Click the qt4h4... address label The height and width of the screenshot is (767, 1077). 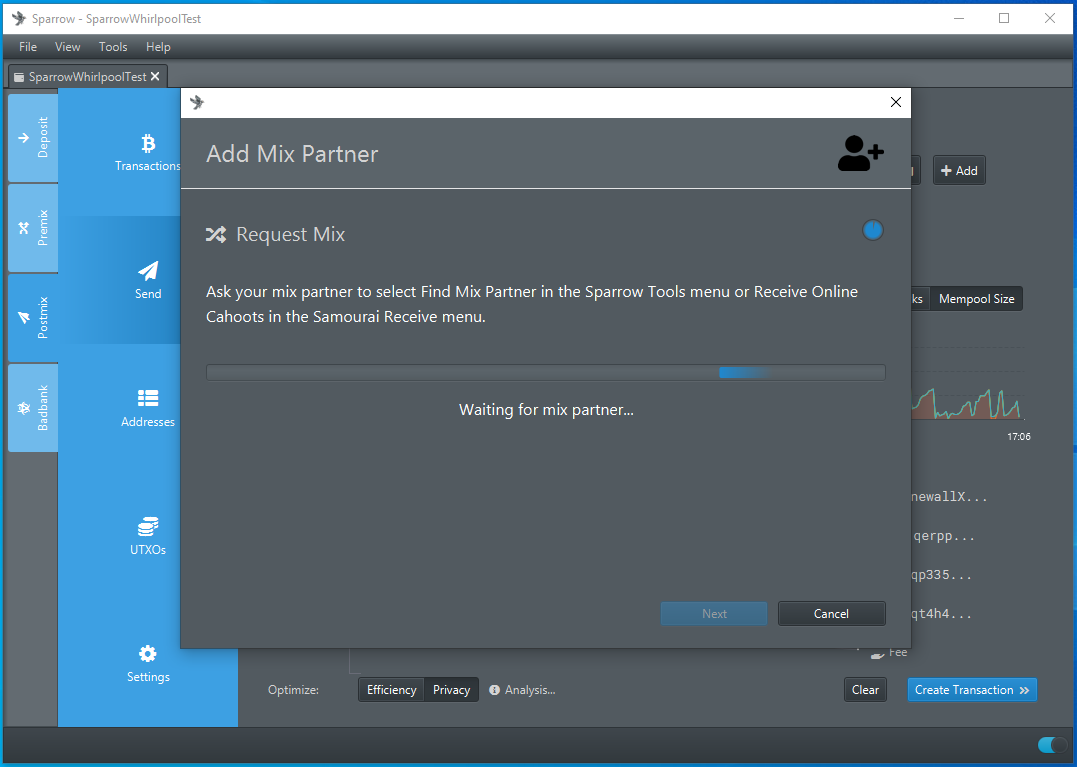click(x=942, y=614)
